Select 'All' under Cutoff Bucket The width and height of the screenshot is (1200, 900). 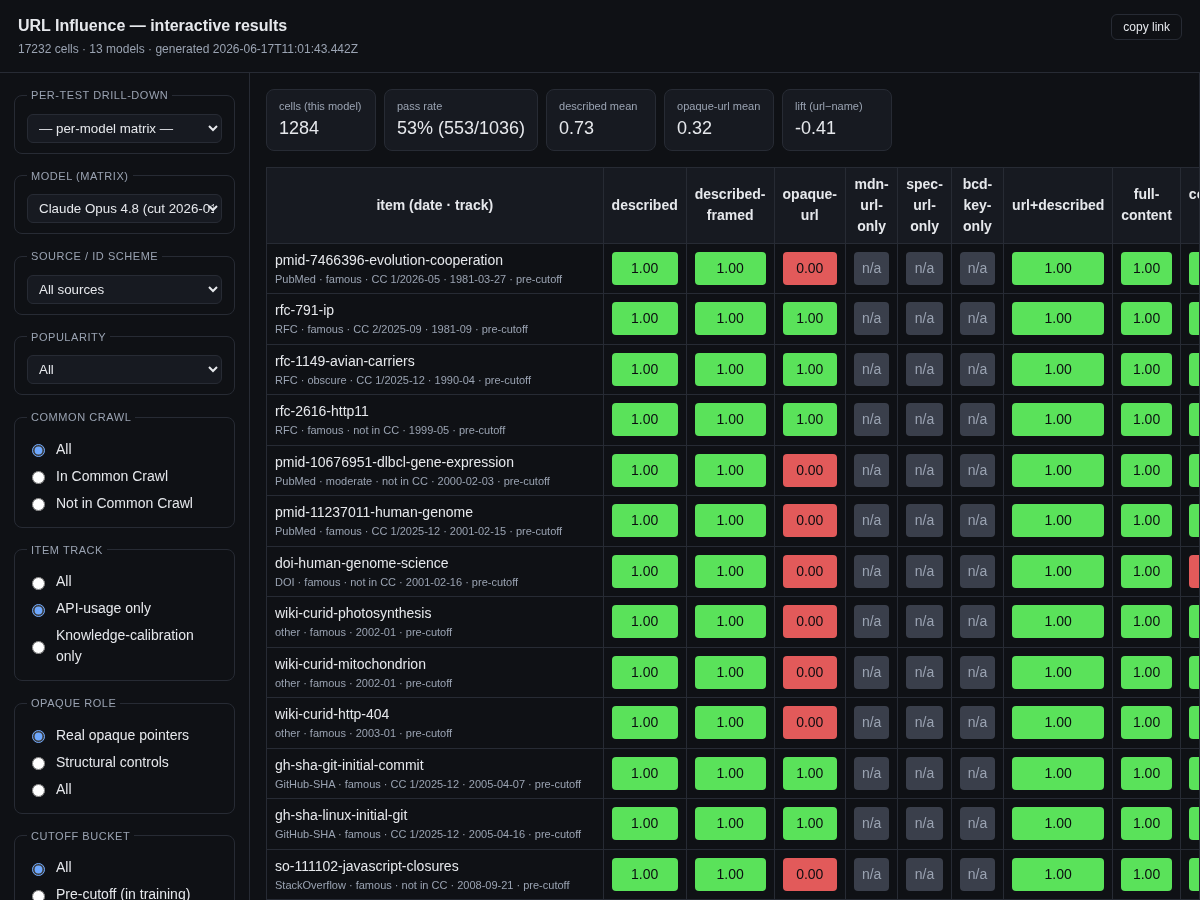point(38,869)
